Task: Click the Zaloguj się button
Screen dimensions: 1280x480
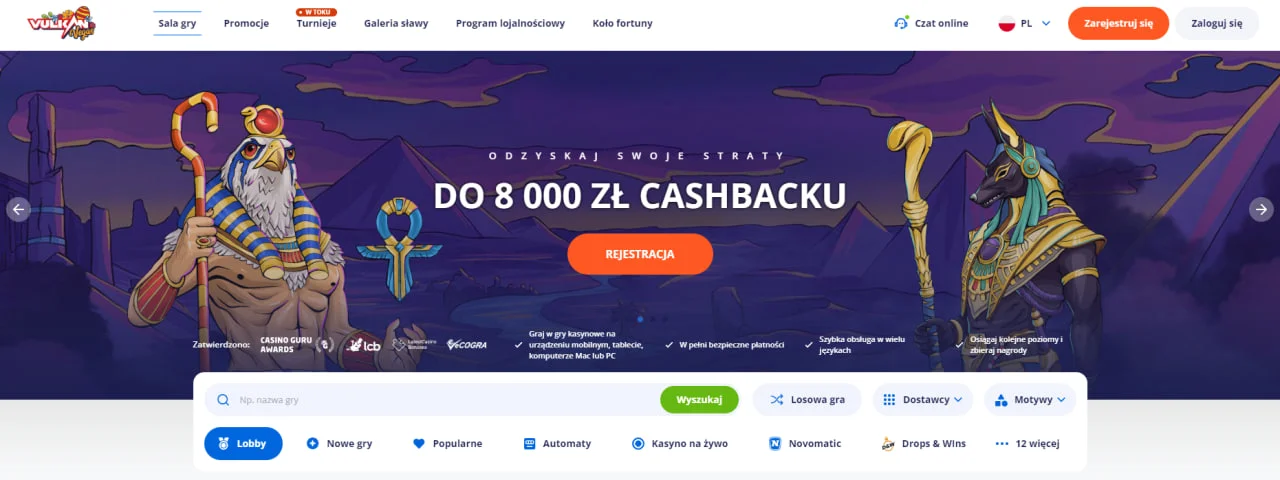Action: pyautogui.click(x=1217, y=23)
